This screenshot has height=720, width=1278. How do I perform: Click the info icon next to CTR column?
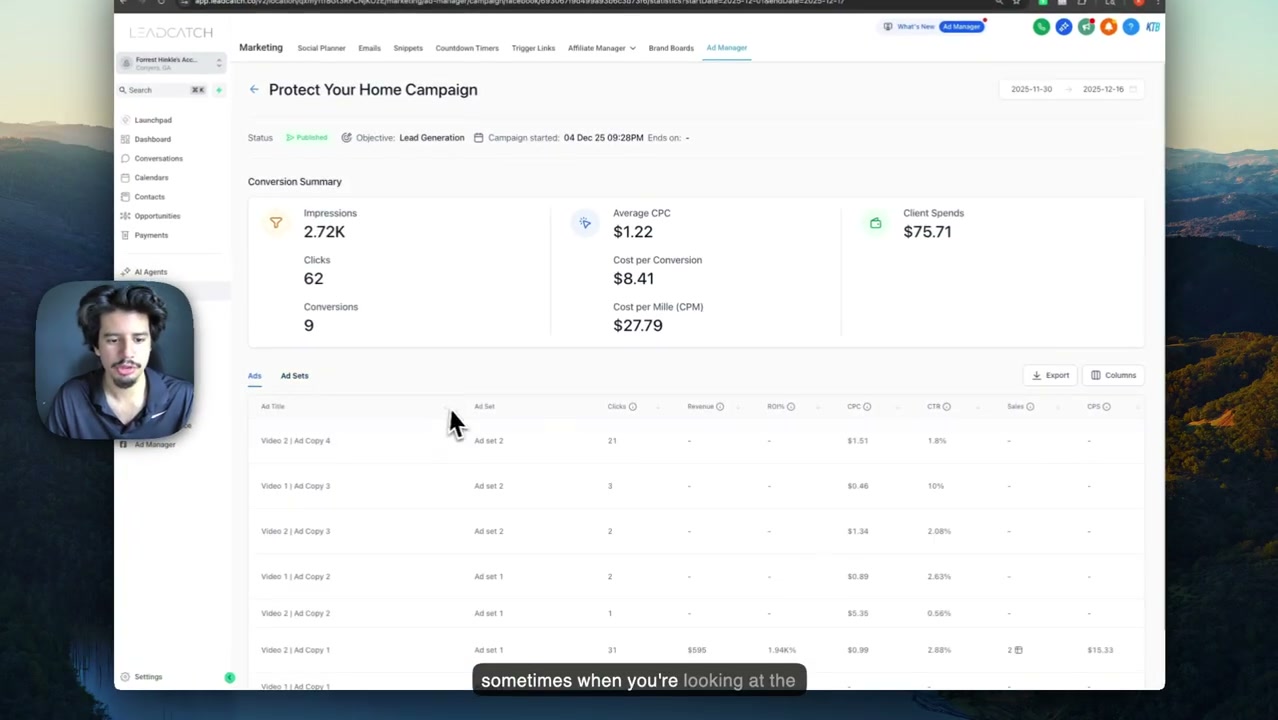[x=947, y=407]
